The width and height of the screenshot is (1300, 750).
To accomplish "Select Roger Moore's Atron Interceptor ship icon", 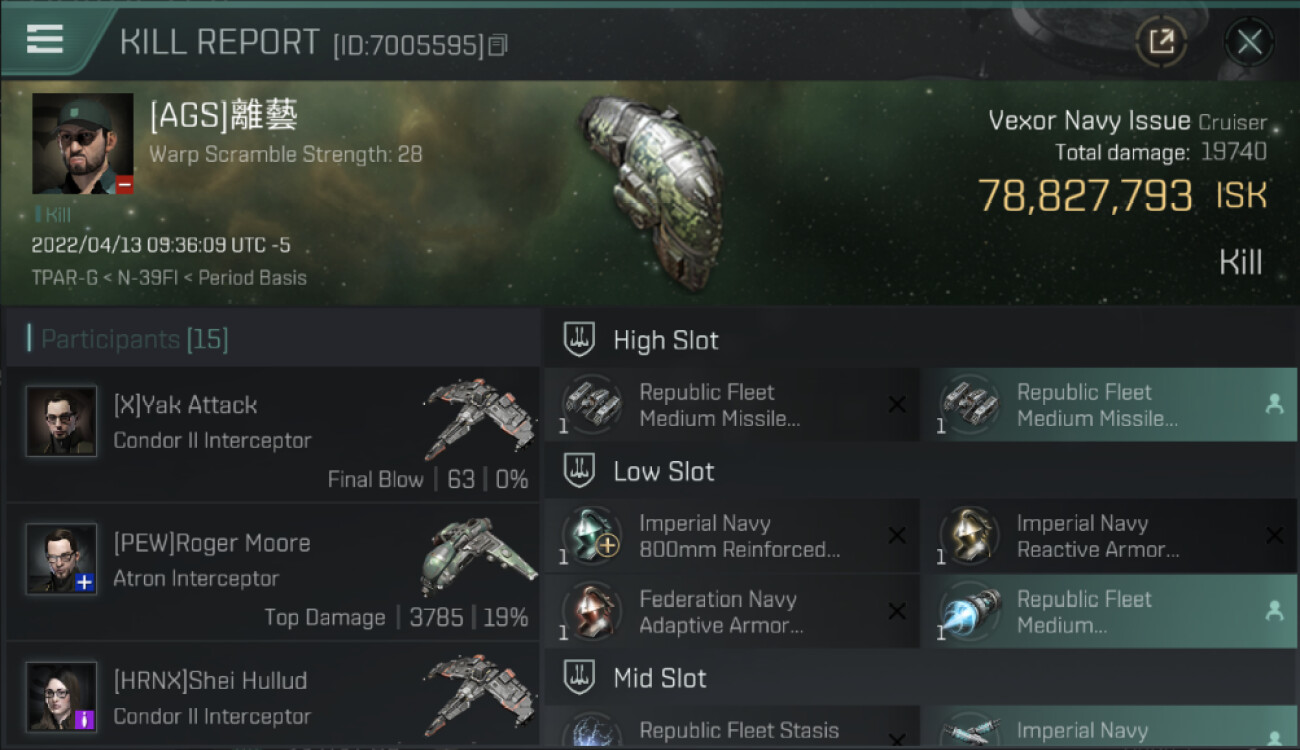I will pyautogui.click(x=477, y=555).
